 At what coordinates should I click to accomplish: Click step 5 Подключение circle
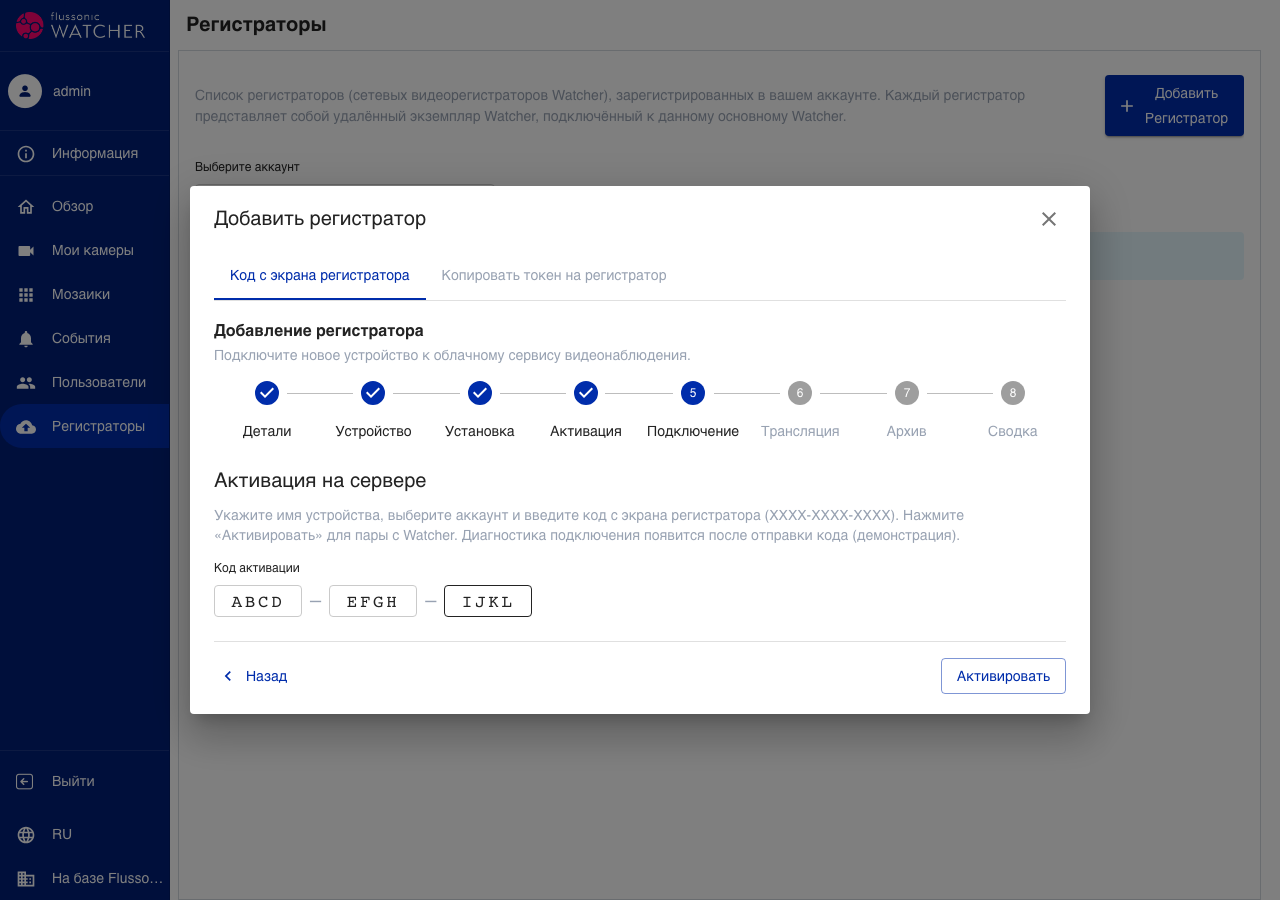[x=693, y=393]
